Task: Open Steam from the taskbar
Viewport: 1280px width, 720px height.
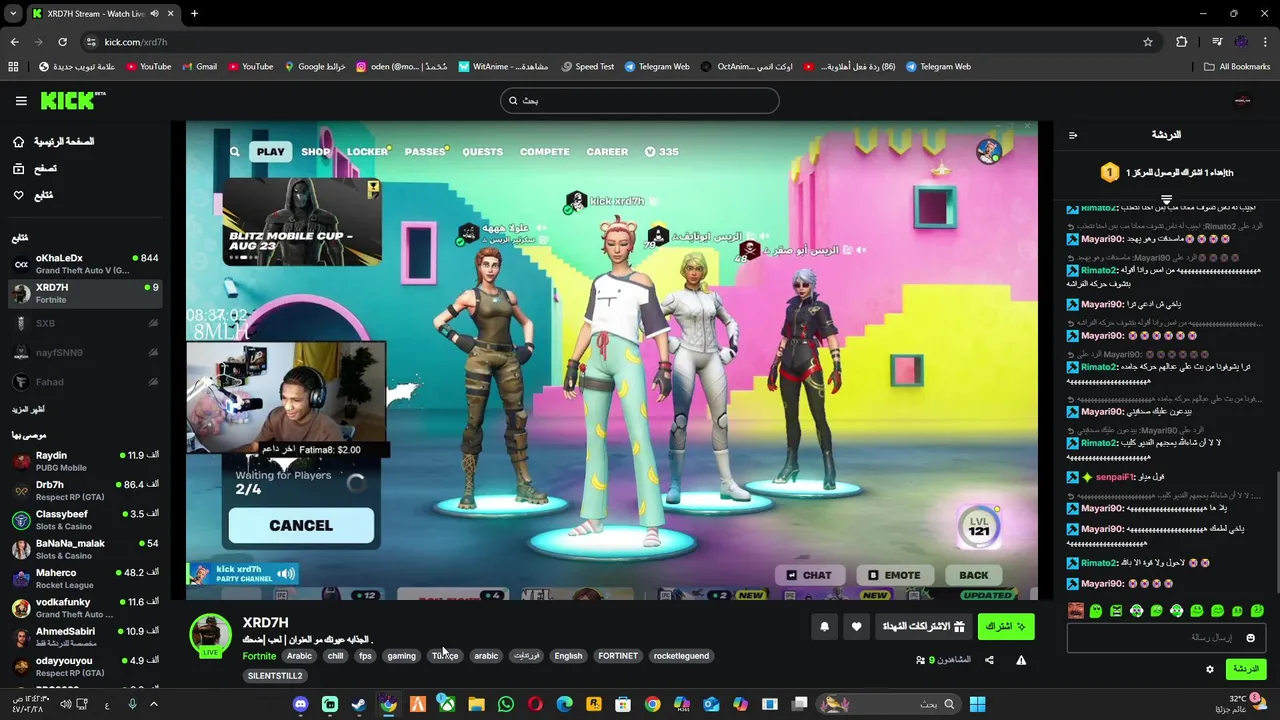Action: point(359,704)
